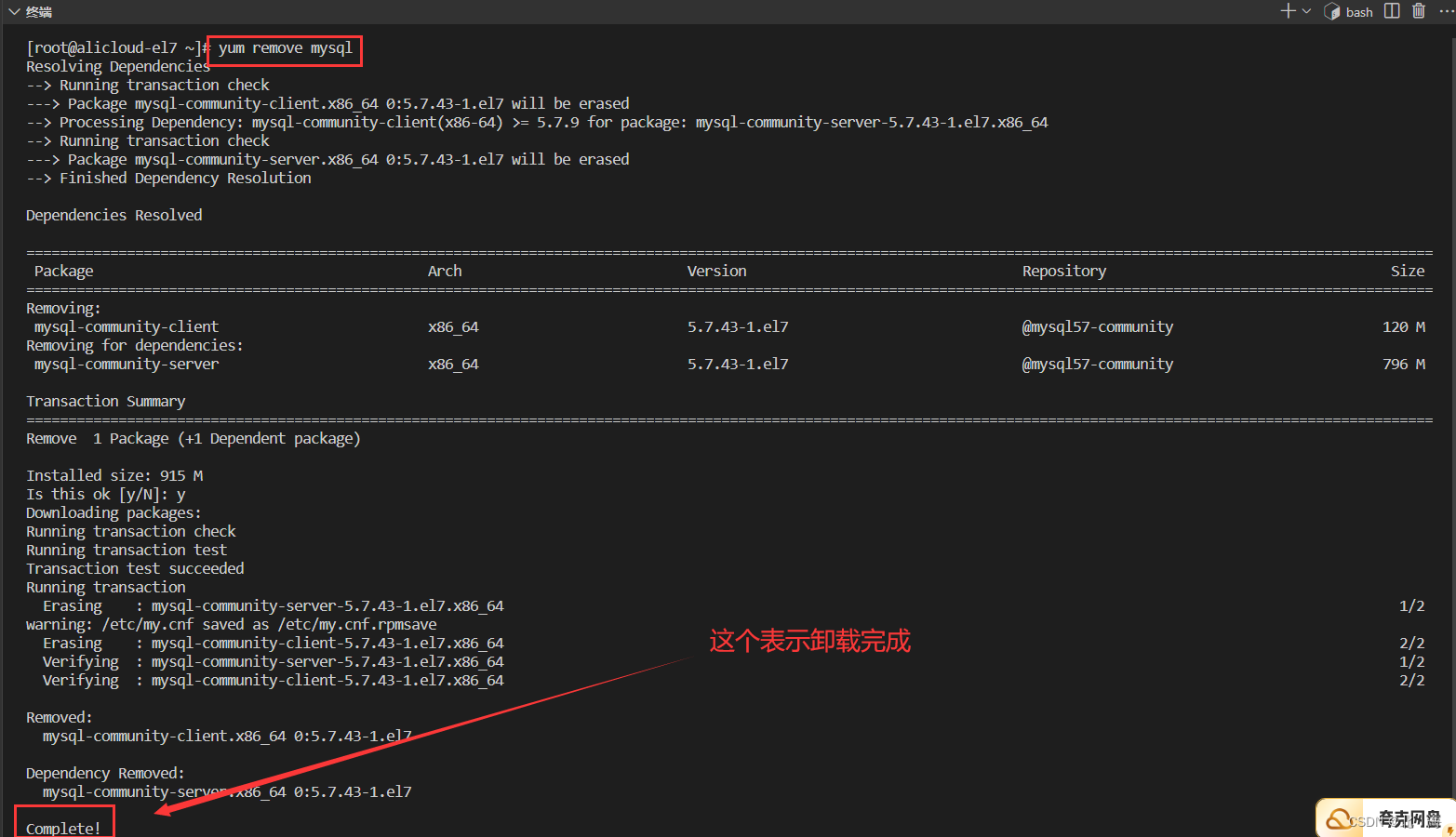Click the Verifying mysql-community-client line

(x=273, y=681)
